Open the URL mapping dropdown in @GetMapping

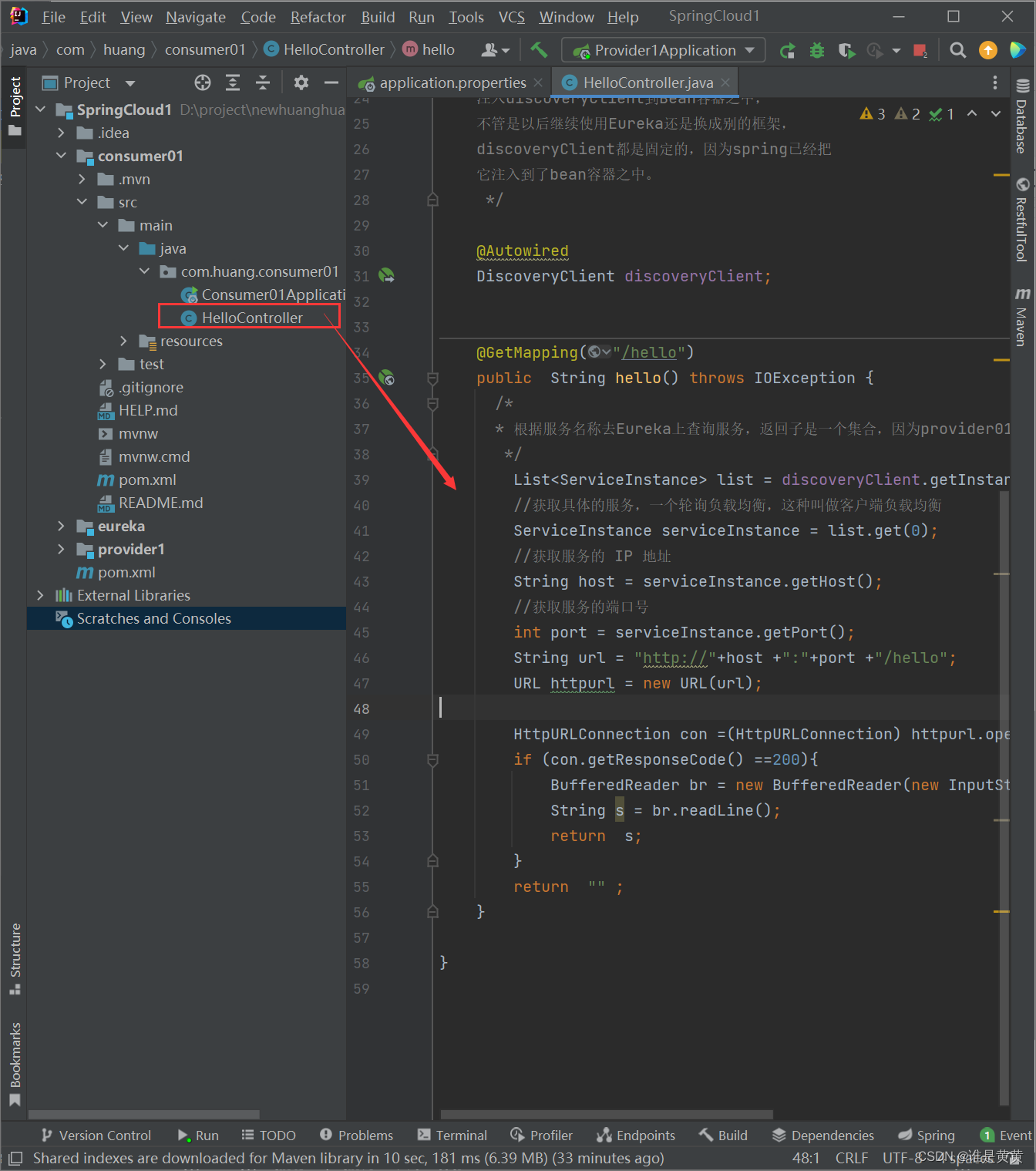pos(600,352)
